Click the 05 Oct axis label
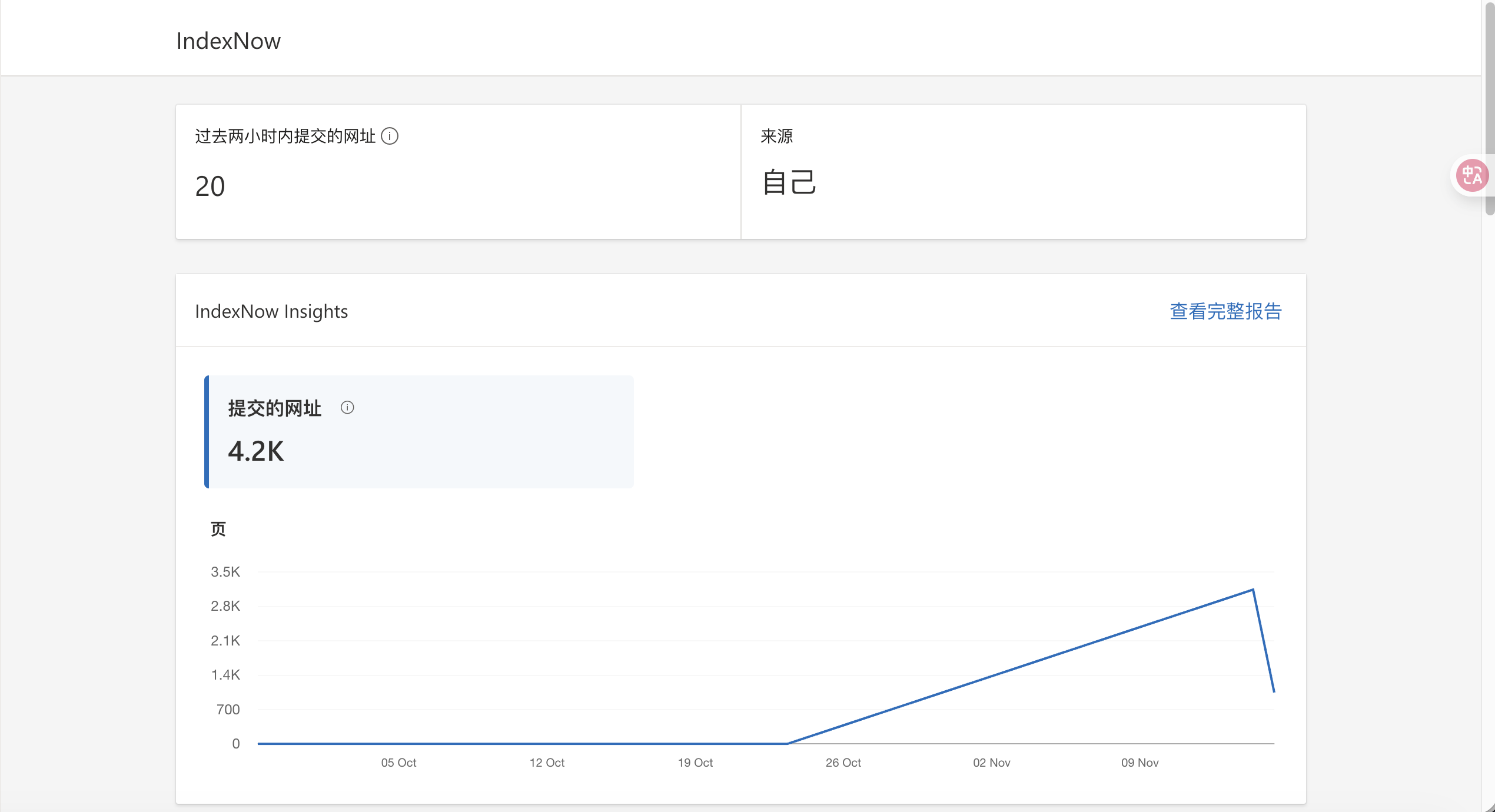 point(398,763)
